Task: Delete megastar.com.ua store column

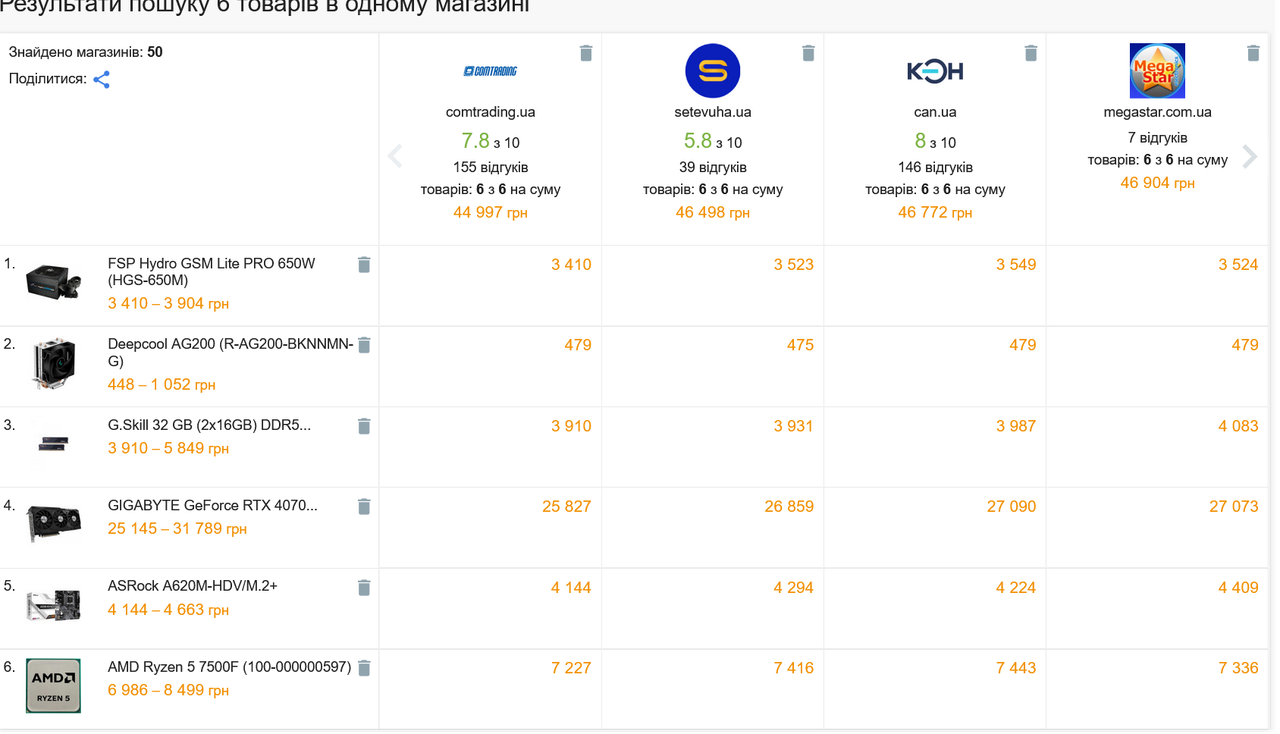Action: (1253, 53)
